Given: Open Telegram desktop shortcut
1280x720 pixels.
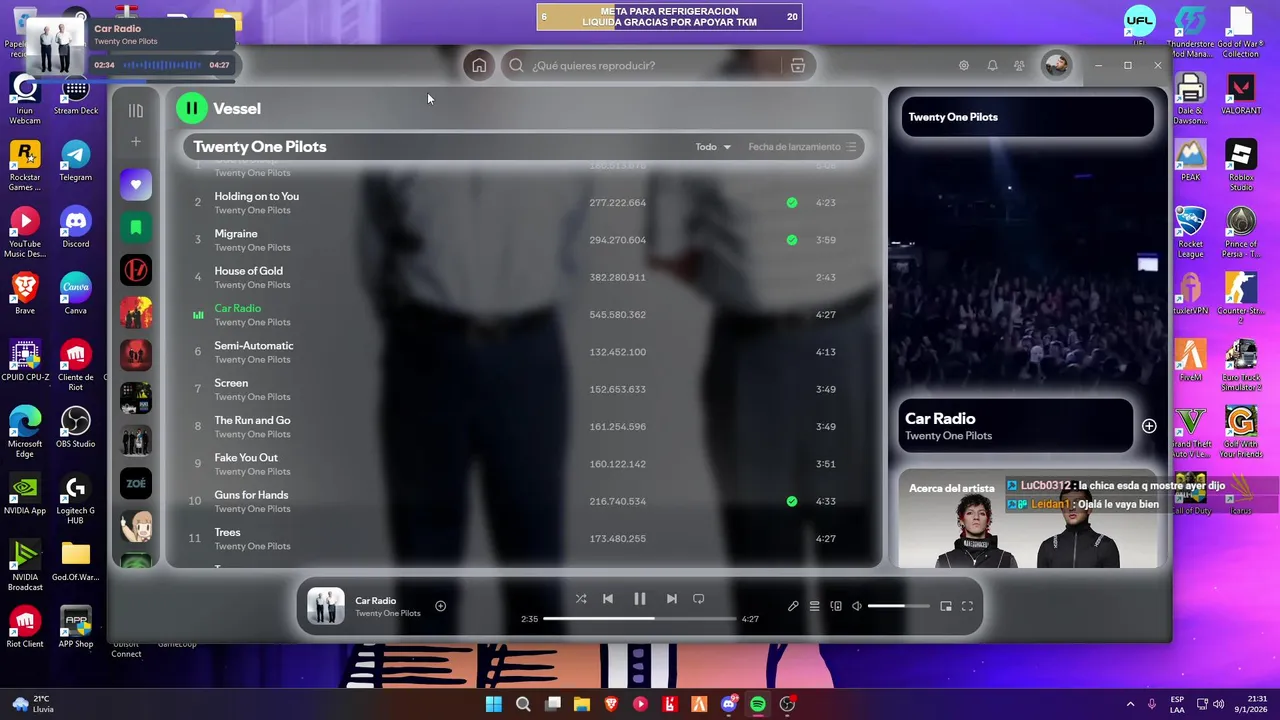Looking at the screenshot, I should click(75, 161).
